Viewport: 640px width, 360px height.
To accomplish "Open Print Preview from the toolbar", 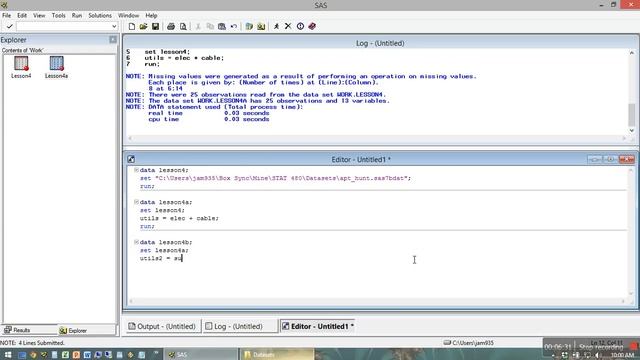I will [x=183, y=27].
